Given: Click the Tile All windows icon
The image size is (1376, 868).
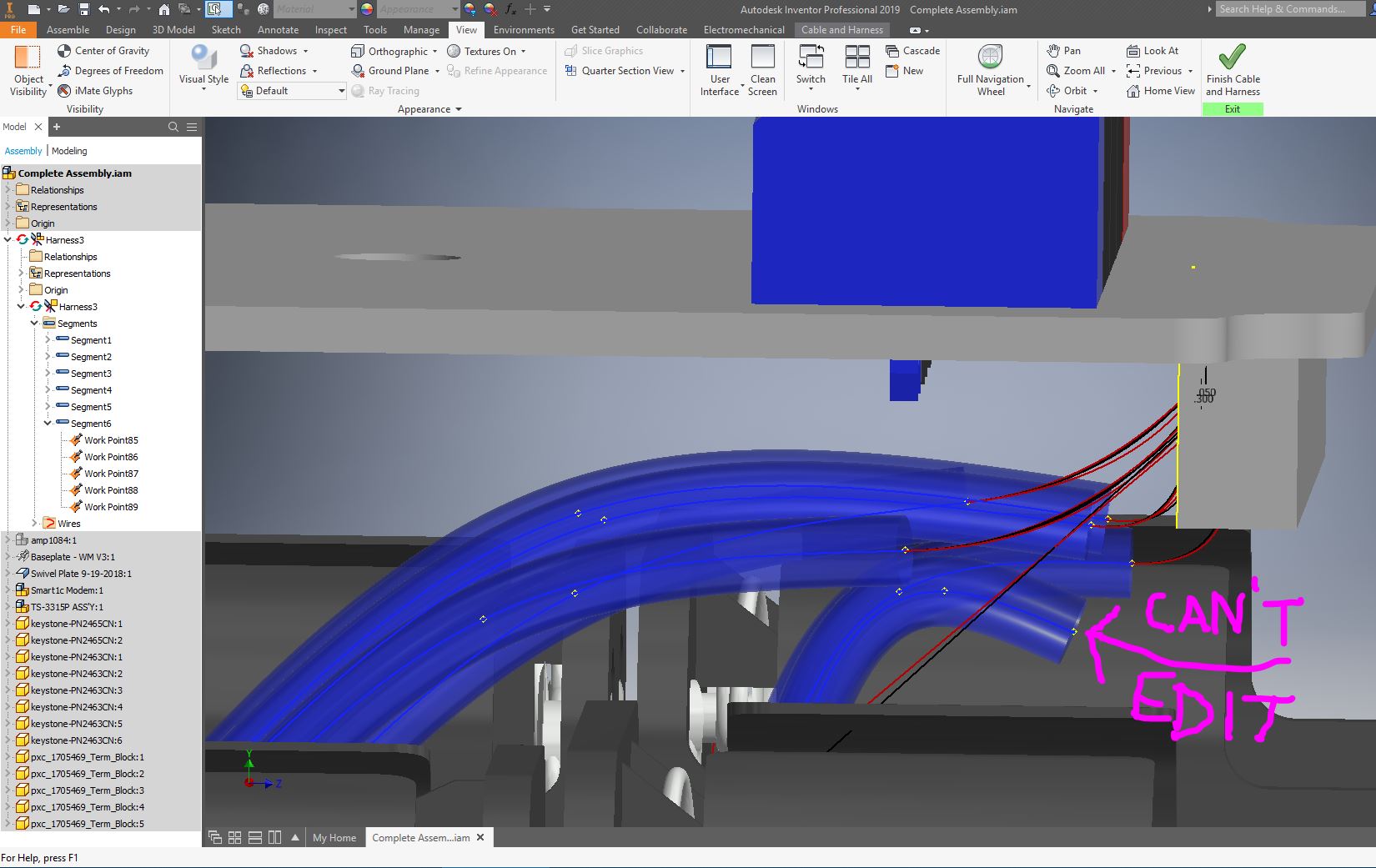Looking at the screenshot, I should 857,57.
